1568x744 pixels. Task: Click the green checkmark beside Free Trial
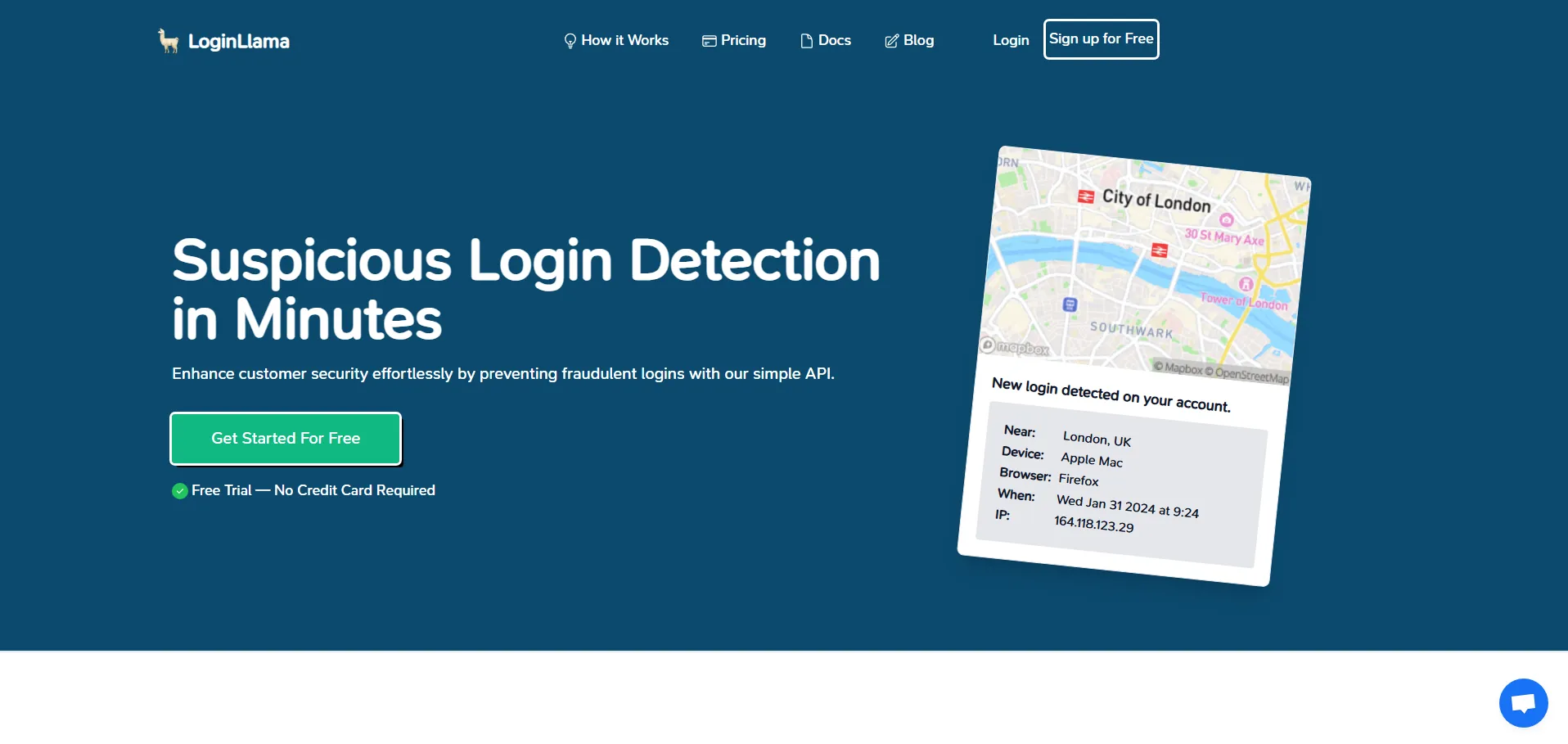180,491
